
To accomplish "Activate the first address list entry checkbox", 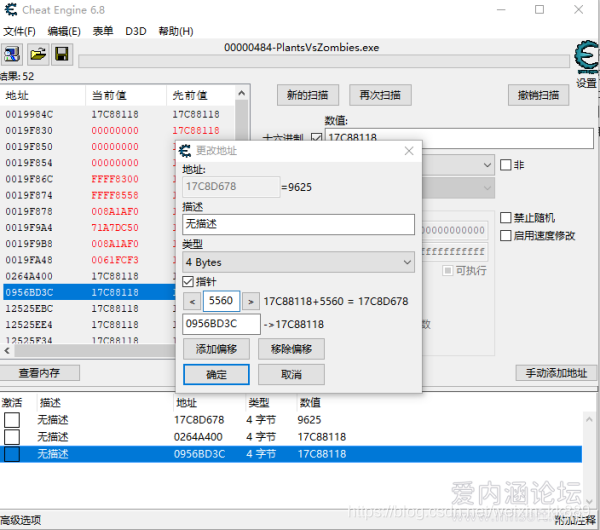I will point(12,420).
